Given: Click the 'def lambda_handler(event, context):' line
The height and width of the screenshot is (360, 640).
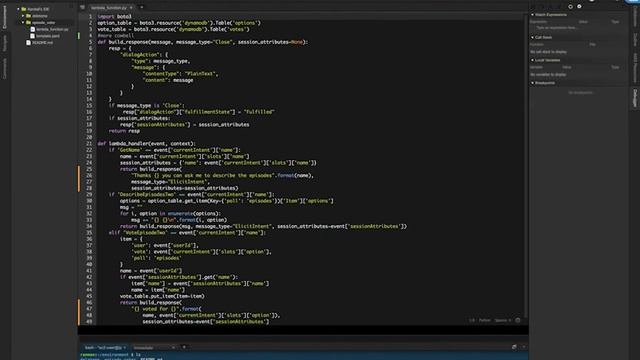Looking at the screenshot, I should click(147, 144).
